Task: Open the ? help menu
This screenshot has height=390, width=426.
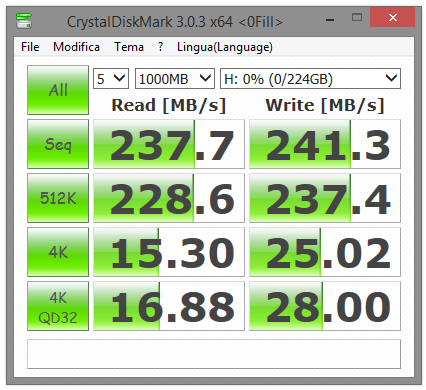Action: click(x=161, y=47)
